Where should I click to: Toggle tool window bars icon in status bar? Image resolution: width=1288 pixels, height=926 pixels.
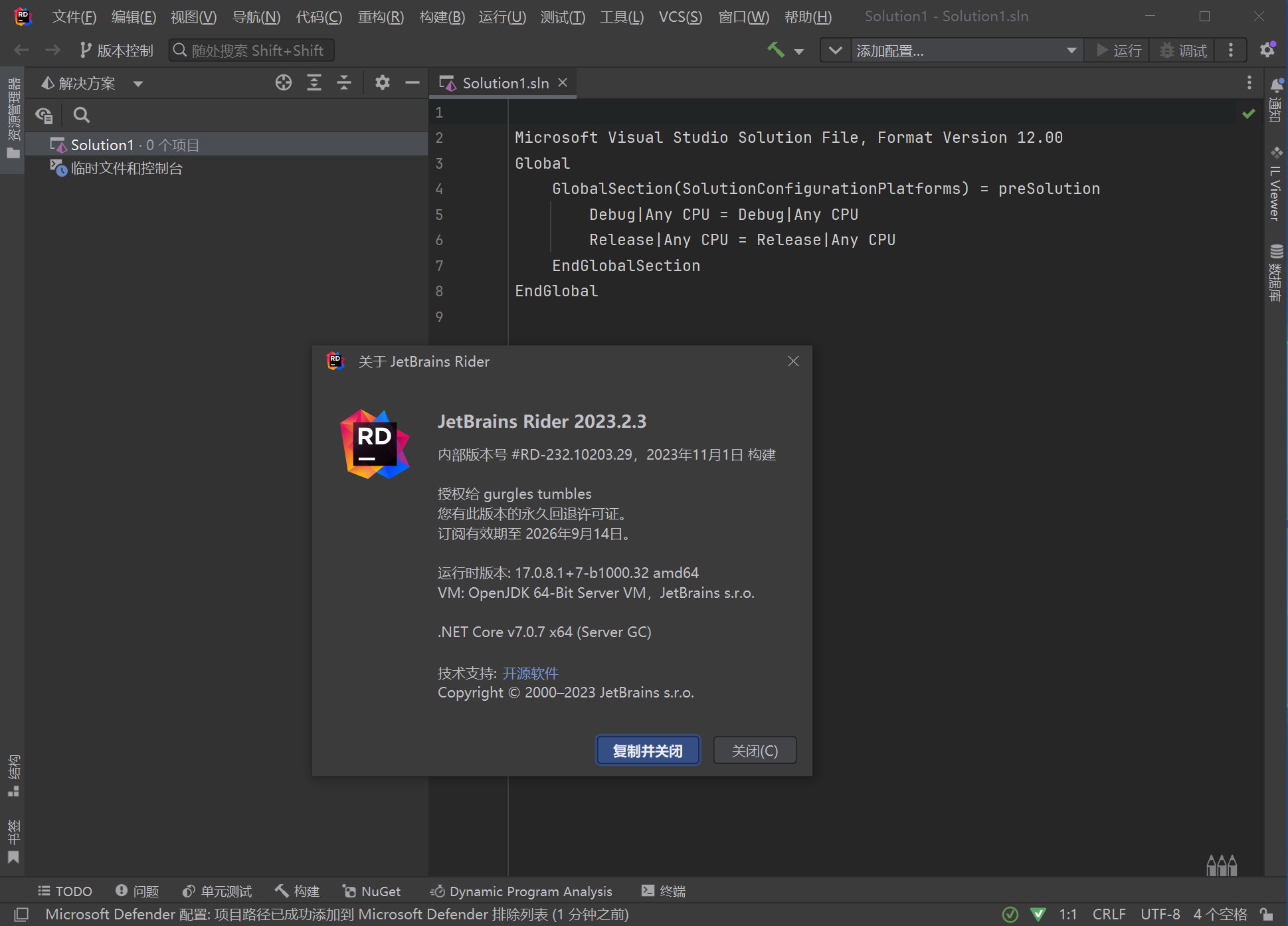21,914
